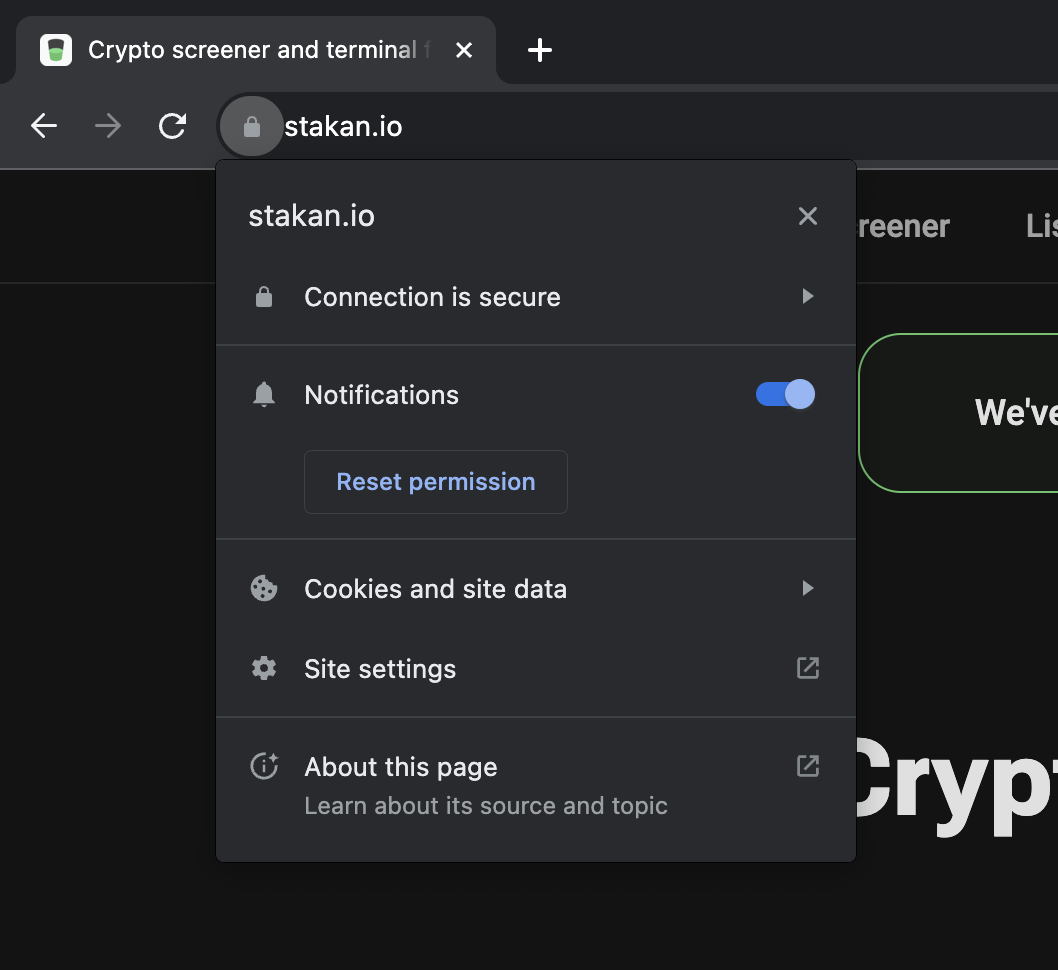Click the green outlined We've banner

click(958, 413)
